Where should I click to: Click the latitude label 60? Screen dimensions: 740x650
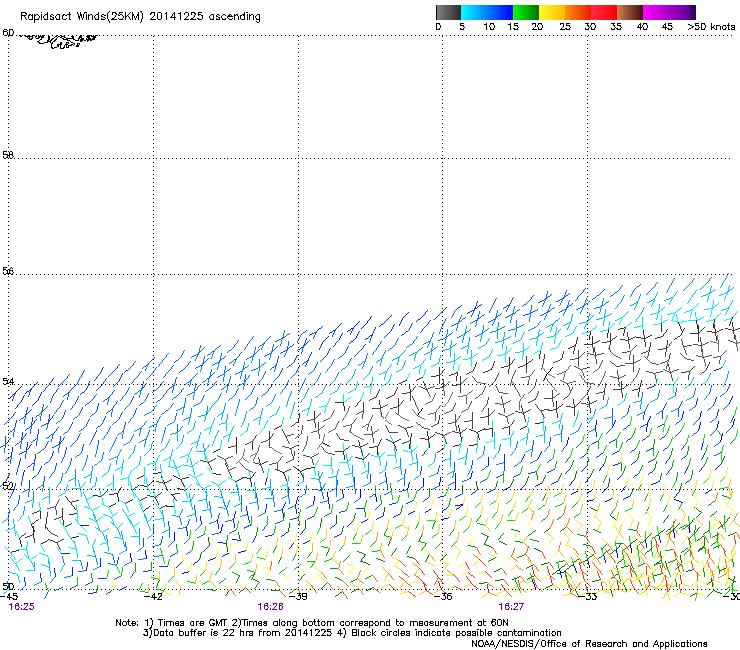[x=8, y=33]
